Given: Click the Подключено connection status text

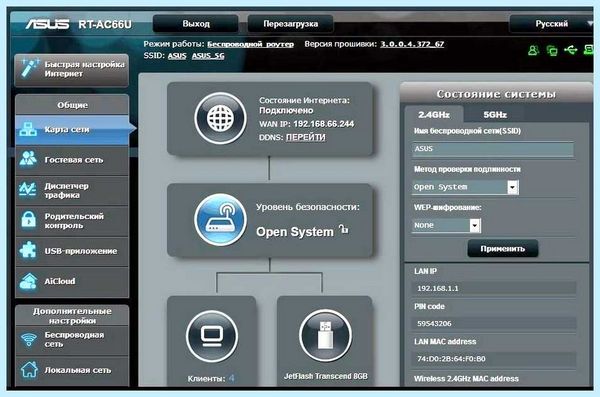Looking at the screenshot, I should [x=286, y=111].
